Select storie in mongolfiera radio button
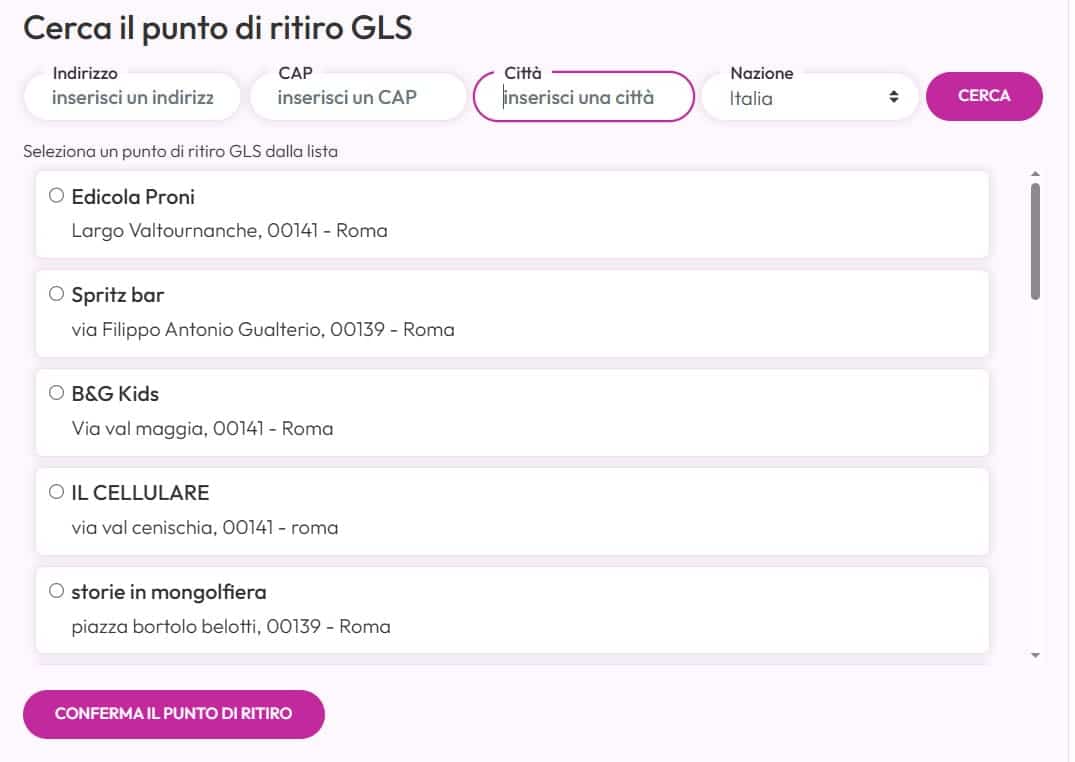 tap(56, 591)
